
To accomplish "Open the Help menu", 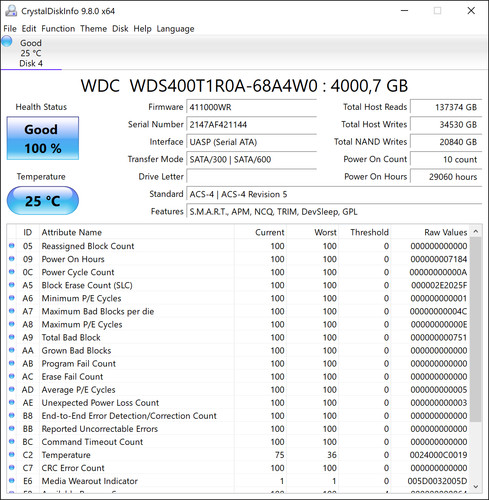I will (x=142, y=29).
